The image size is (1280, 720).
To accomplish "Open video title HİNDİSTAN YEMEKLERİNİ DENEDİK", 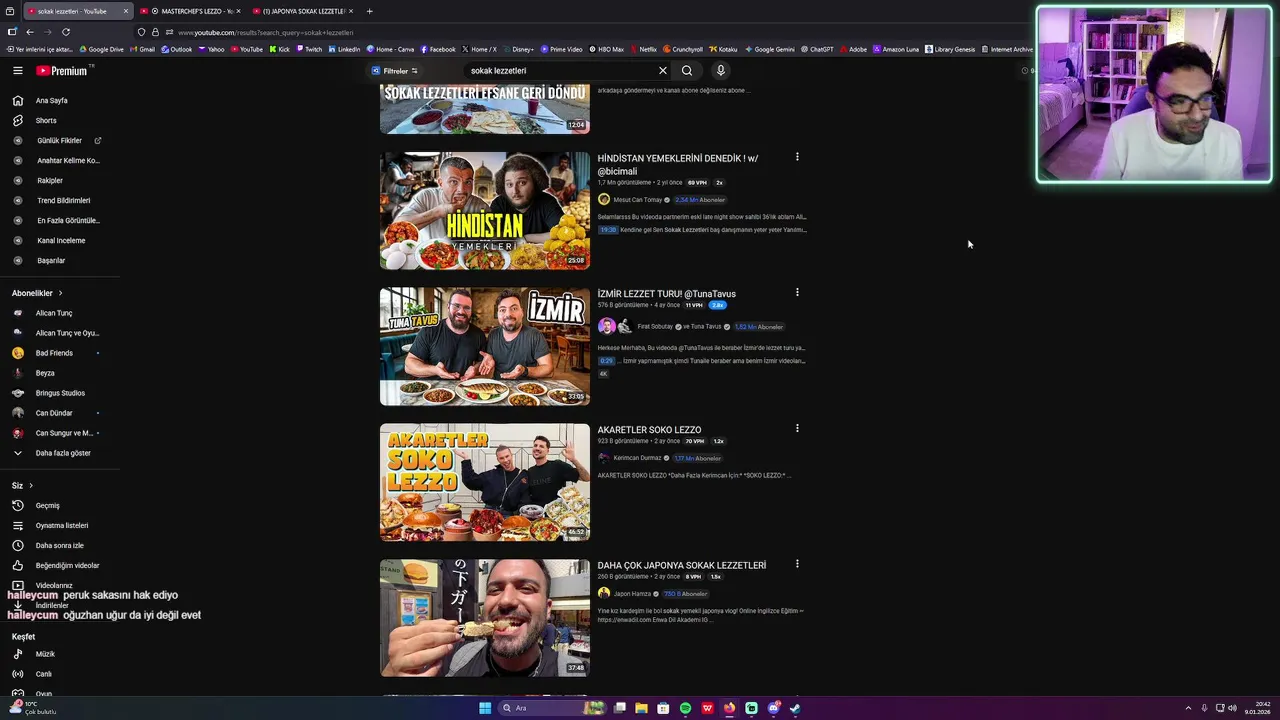I will [x=678, y=165].
